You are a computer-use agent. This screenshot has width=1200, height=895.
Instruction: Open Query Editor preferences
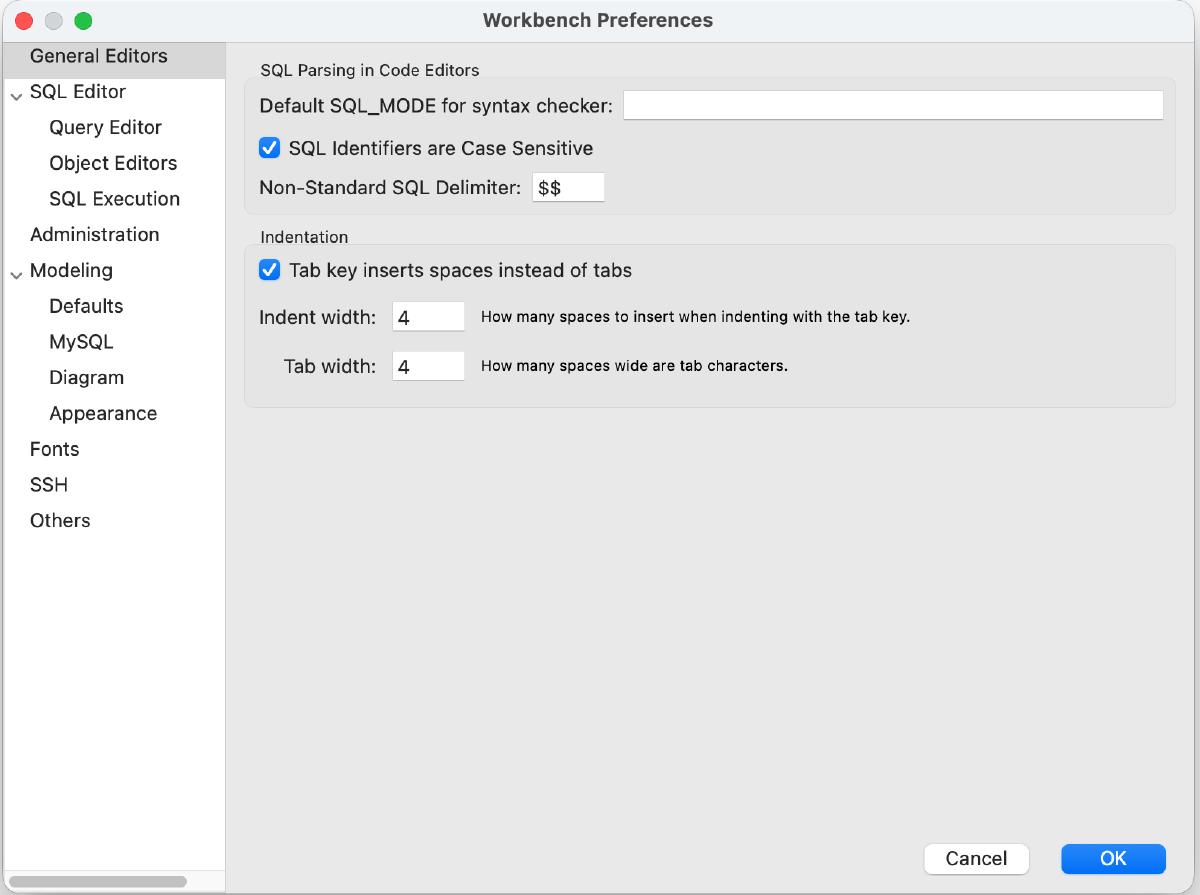click(x=105, y=127)
